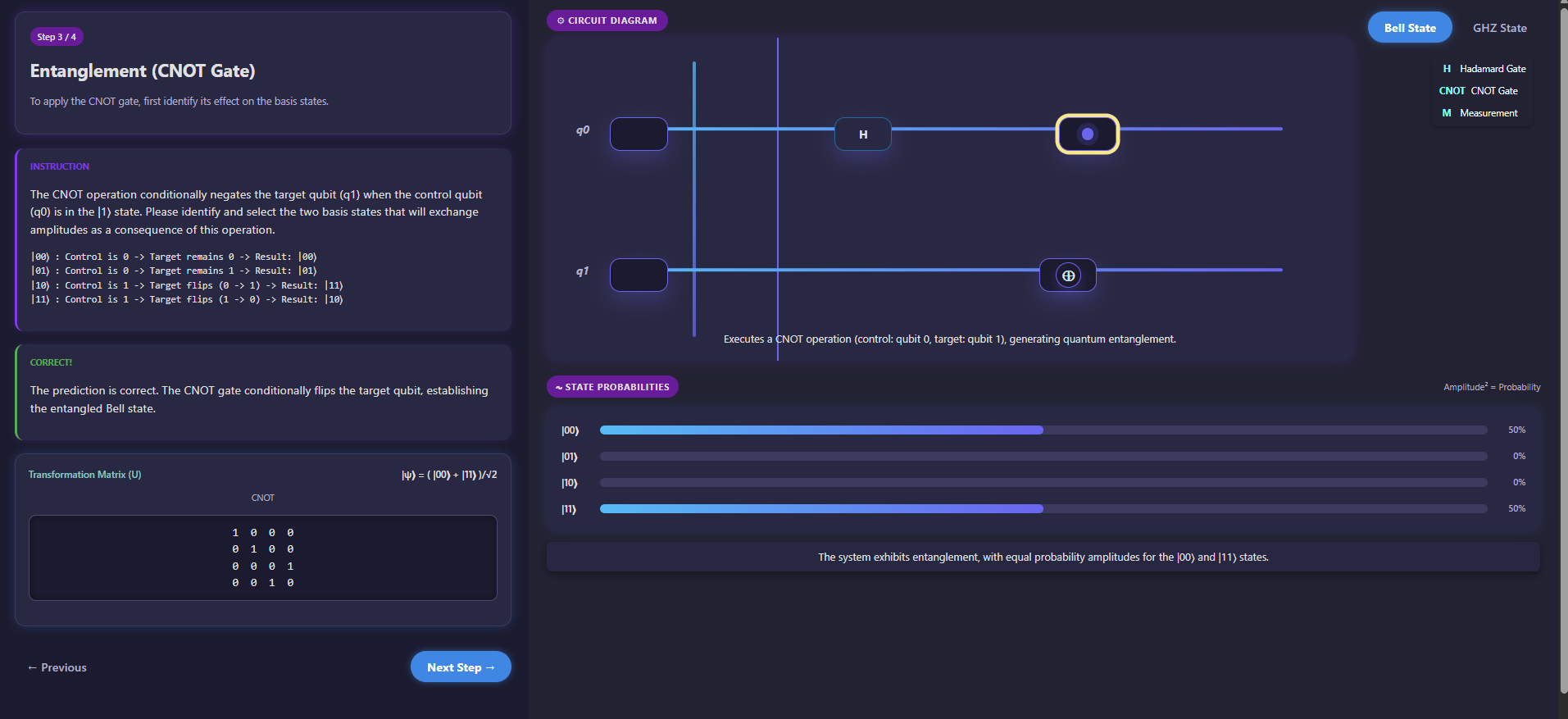Click the Hadamard H gate on q0
This screenshot has height=719, width=1568.
click(x=862, y=134)
